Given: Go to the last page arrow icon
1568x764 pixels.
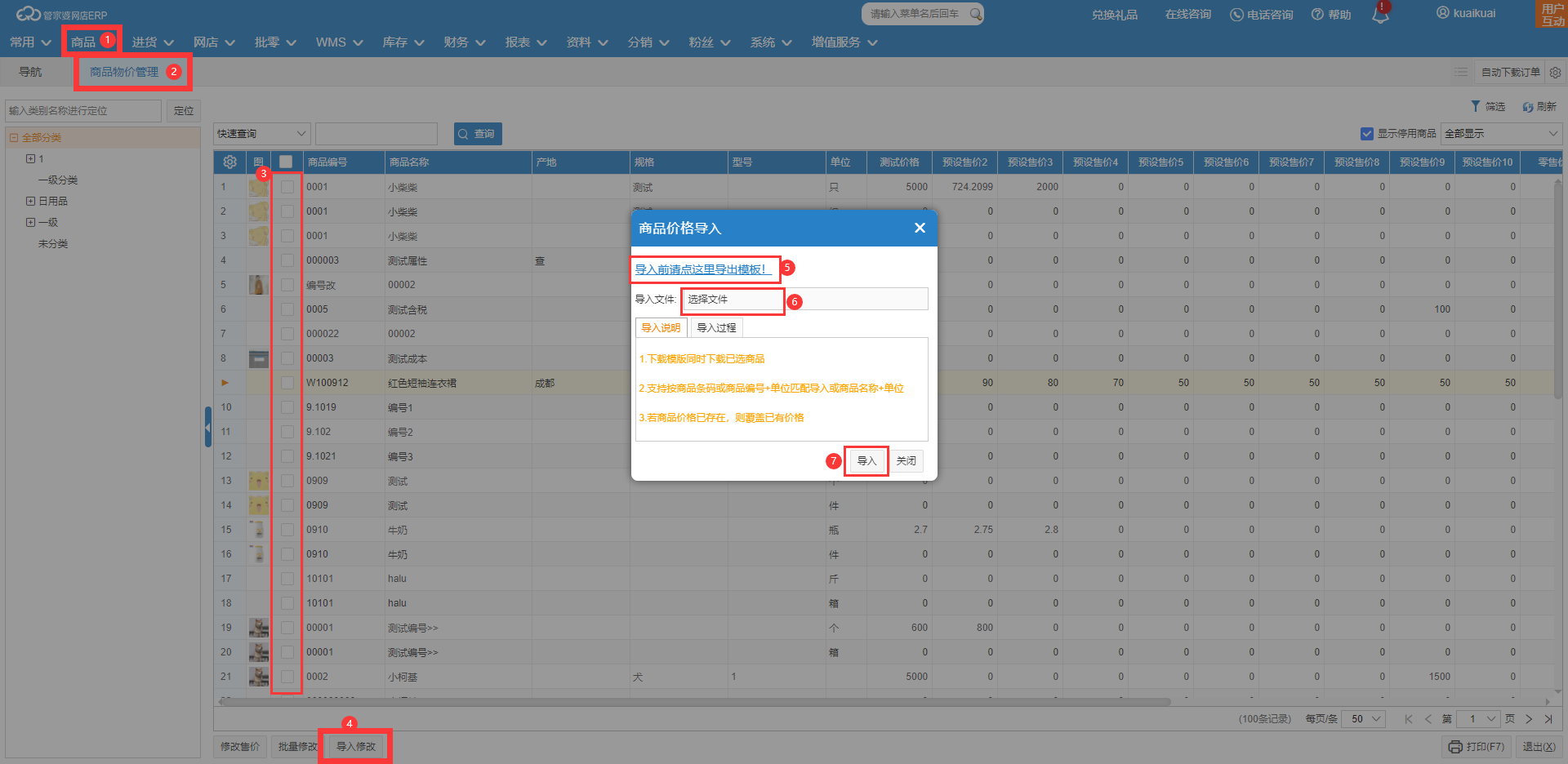Looking at the screenshot, I should (1548, 719).
